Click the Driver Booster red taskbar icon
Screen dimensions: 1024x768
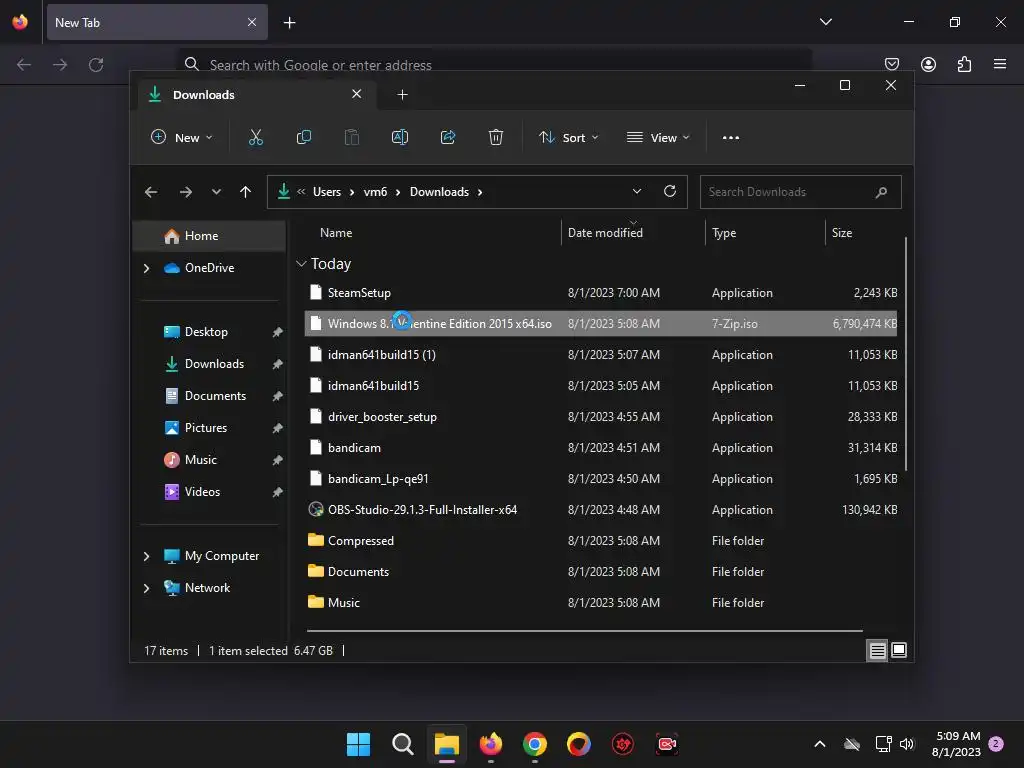coord(622,744)
